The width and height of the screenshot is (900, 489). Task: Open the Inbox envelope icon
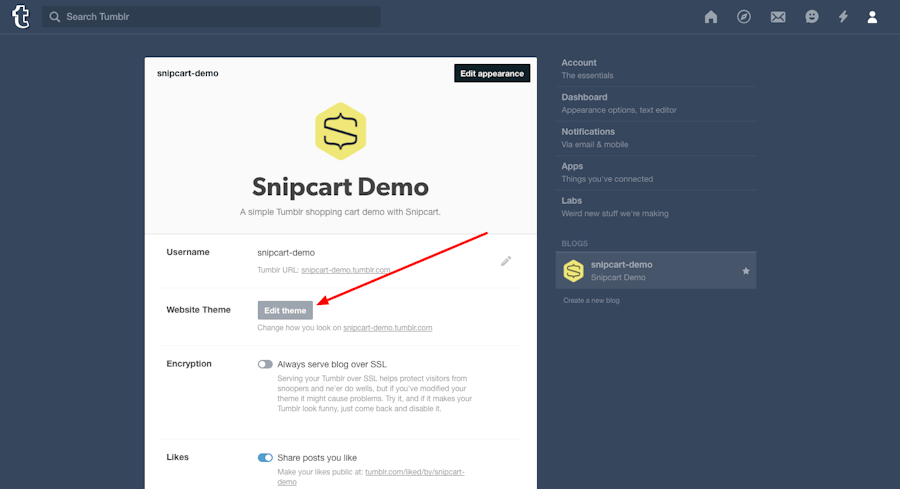pos(778,17)
